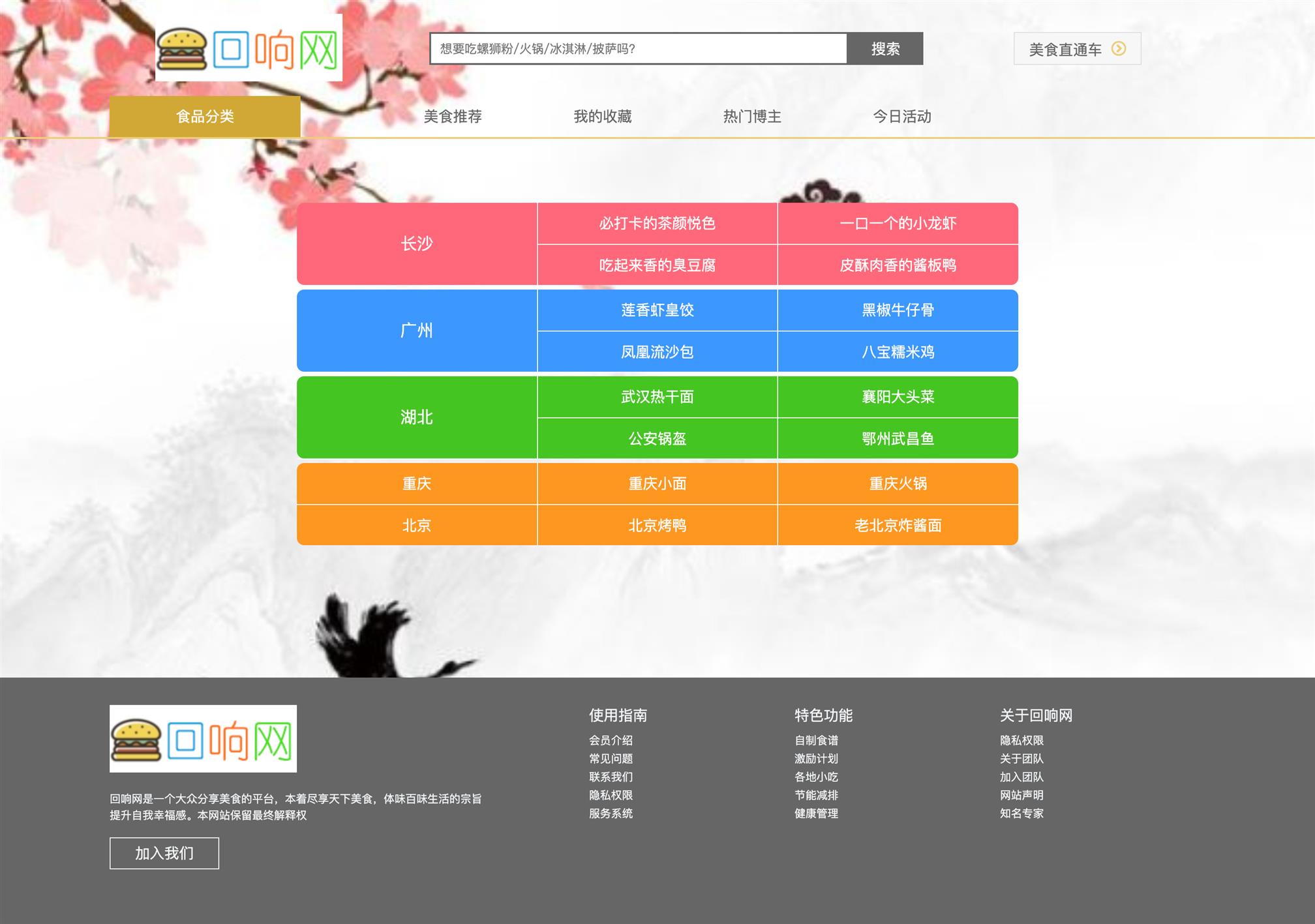Click 重庆火锅 orange cell
Screen dimensions: 1315x924
(x=898, y=484)
